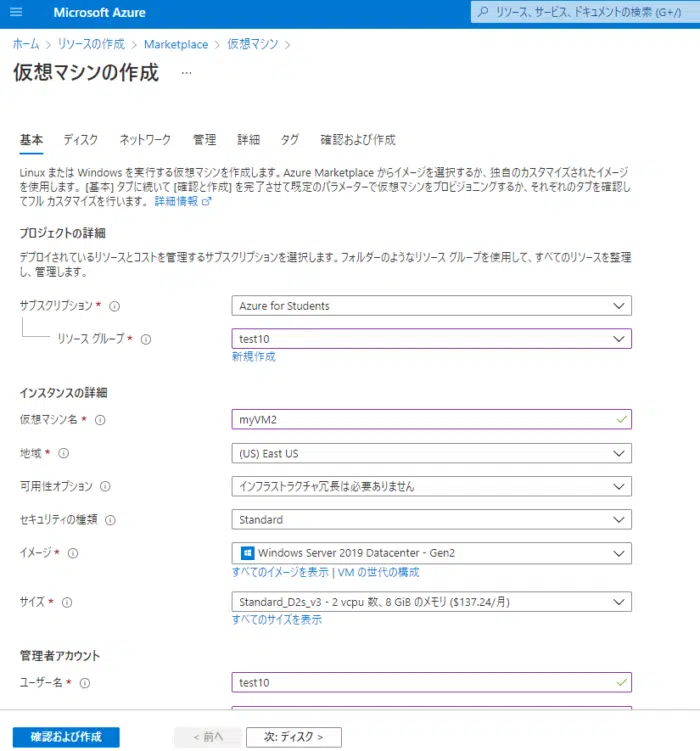Open the 確認および作成 tab

(x=357, y=140)
